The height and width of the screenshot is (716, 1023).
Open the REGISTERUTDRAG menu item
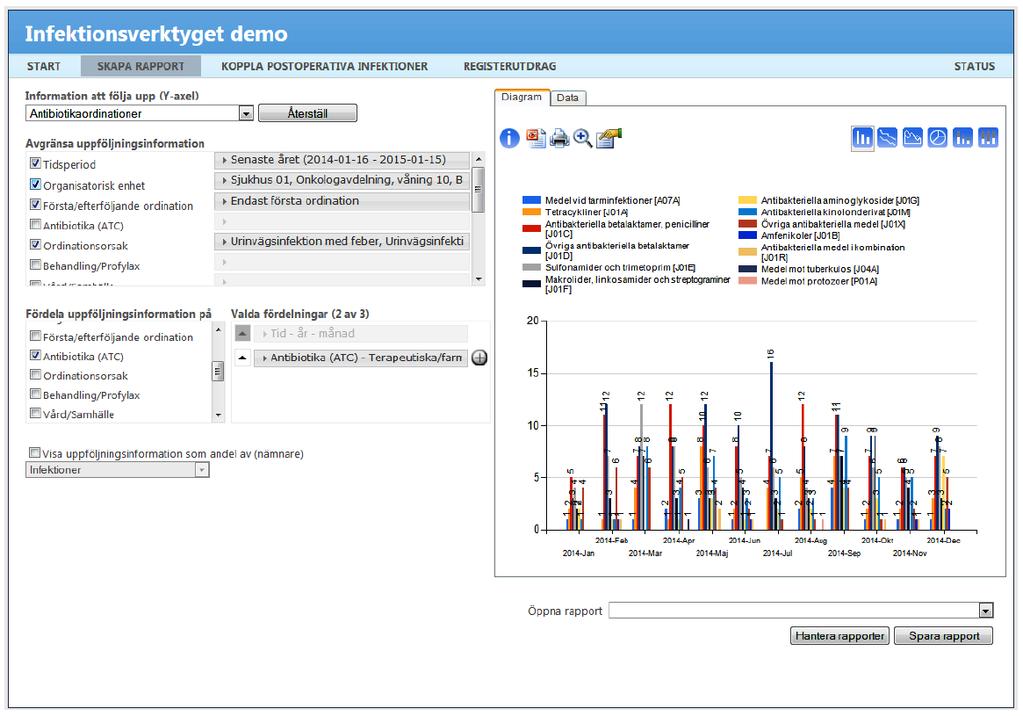[x=510, y=66]
